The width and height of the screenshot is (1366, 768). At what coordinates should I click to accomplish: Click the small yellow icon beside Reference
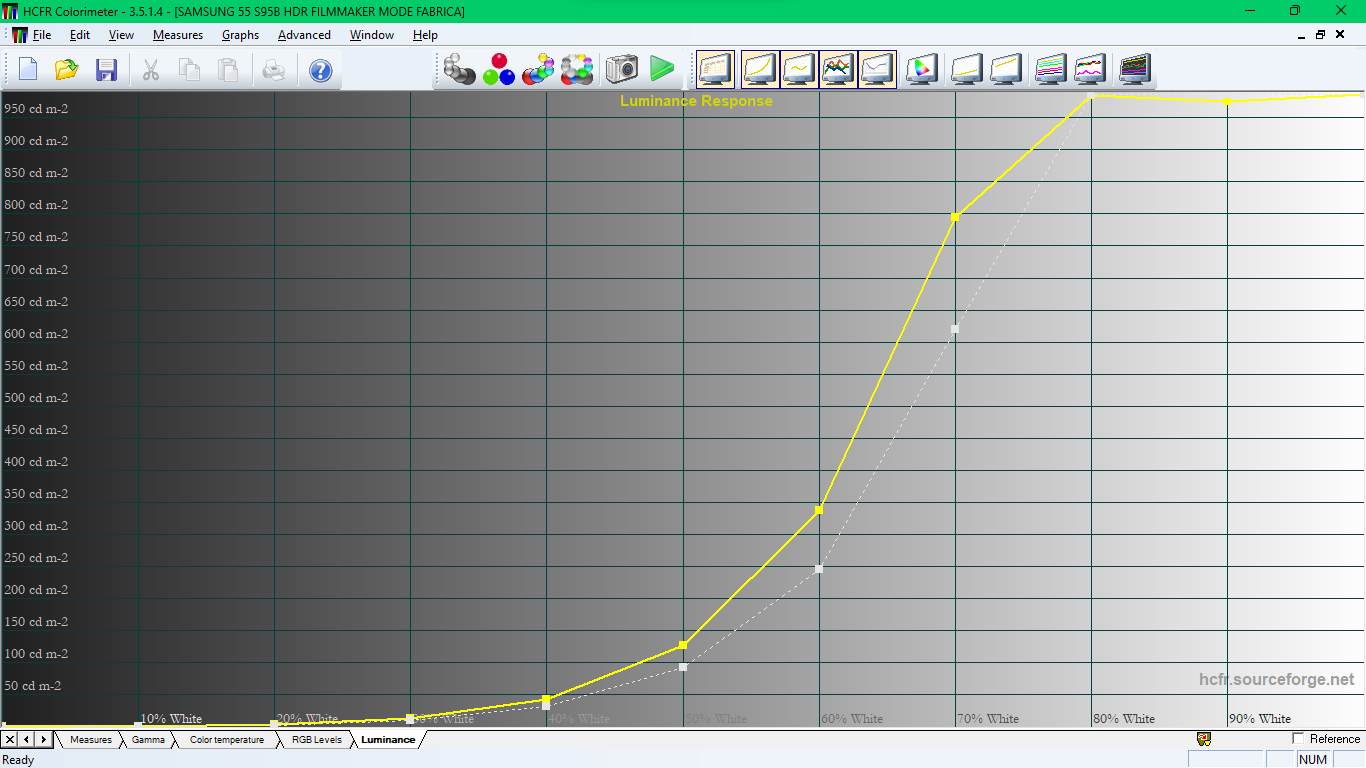tap(1204, 739)
